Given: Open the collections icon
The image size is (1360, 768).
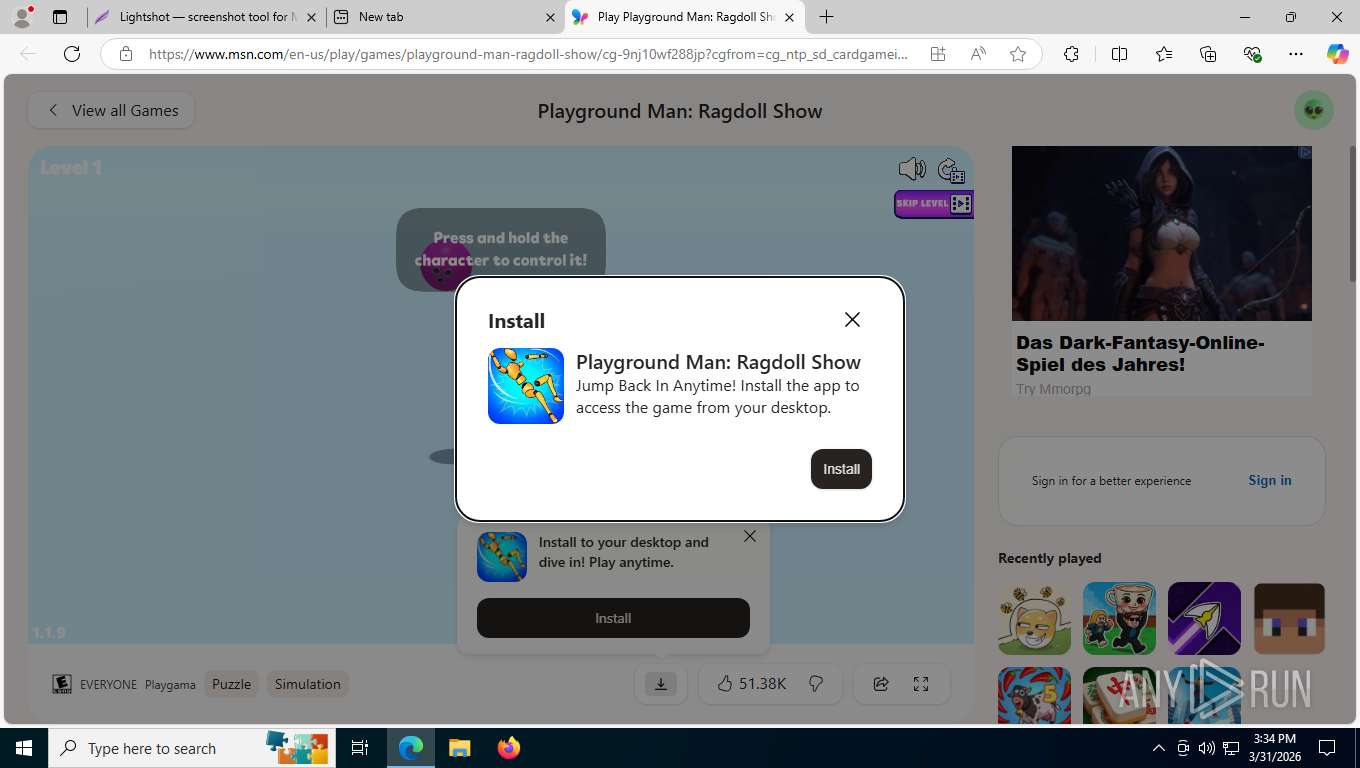Looking at the screenshot, I should 1208,54.
